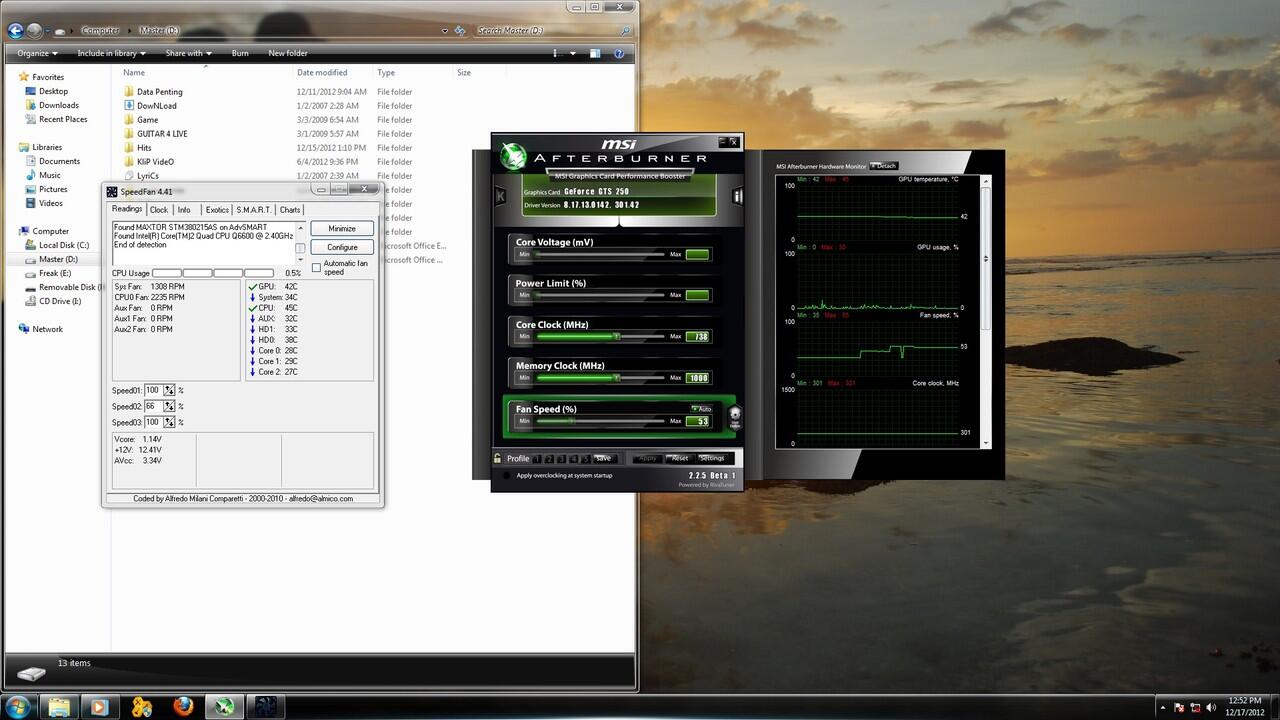Click the Speed02 value field in SpeedFan

[x=154, y=406]
